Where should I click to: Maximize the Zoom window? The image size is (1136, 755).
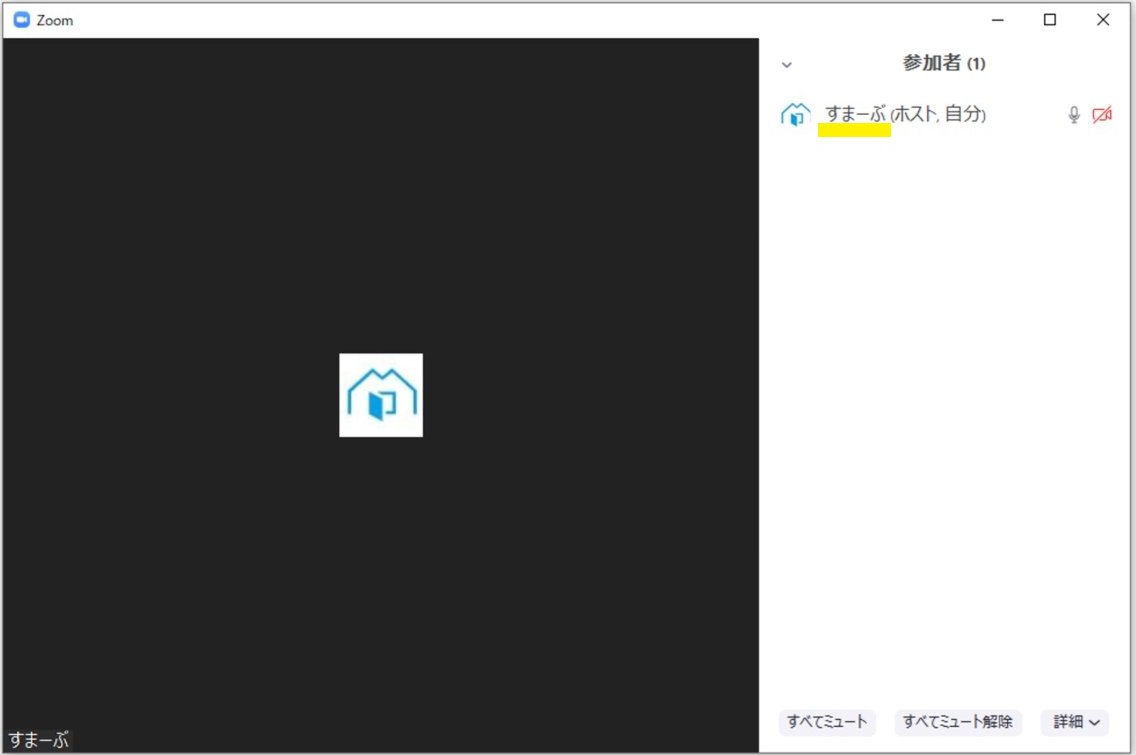tap(1050, 20)
